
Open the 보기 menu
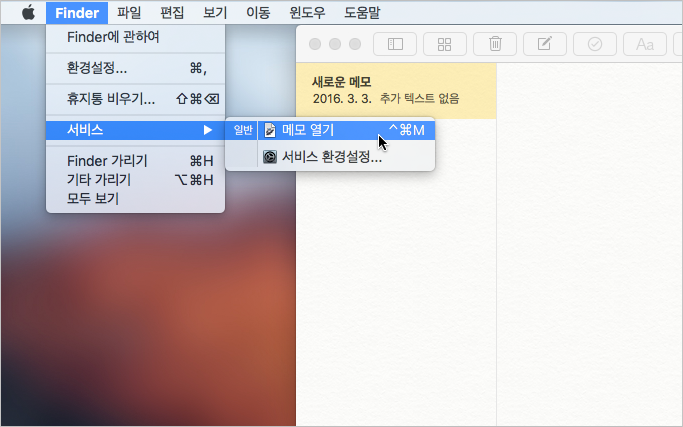click(215, 13)
